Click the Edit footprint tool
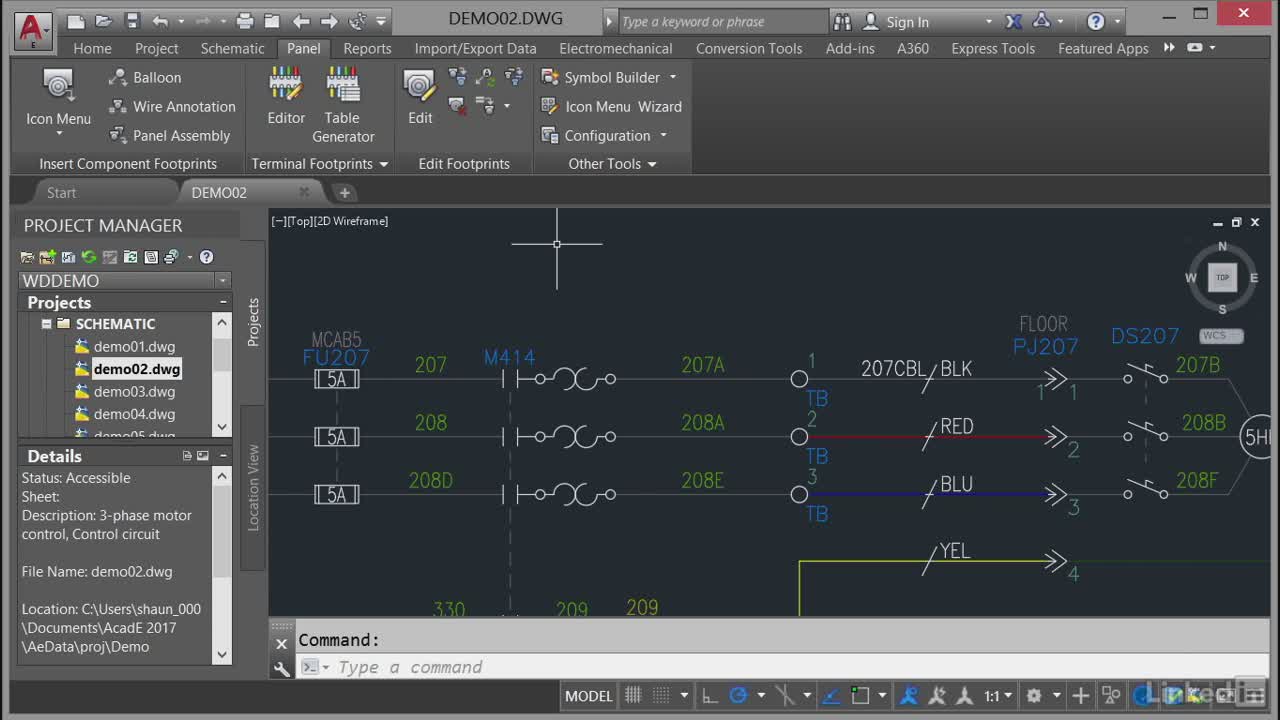The image size is (1280, 720). [420, 97]
